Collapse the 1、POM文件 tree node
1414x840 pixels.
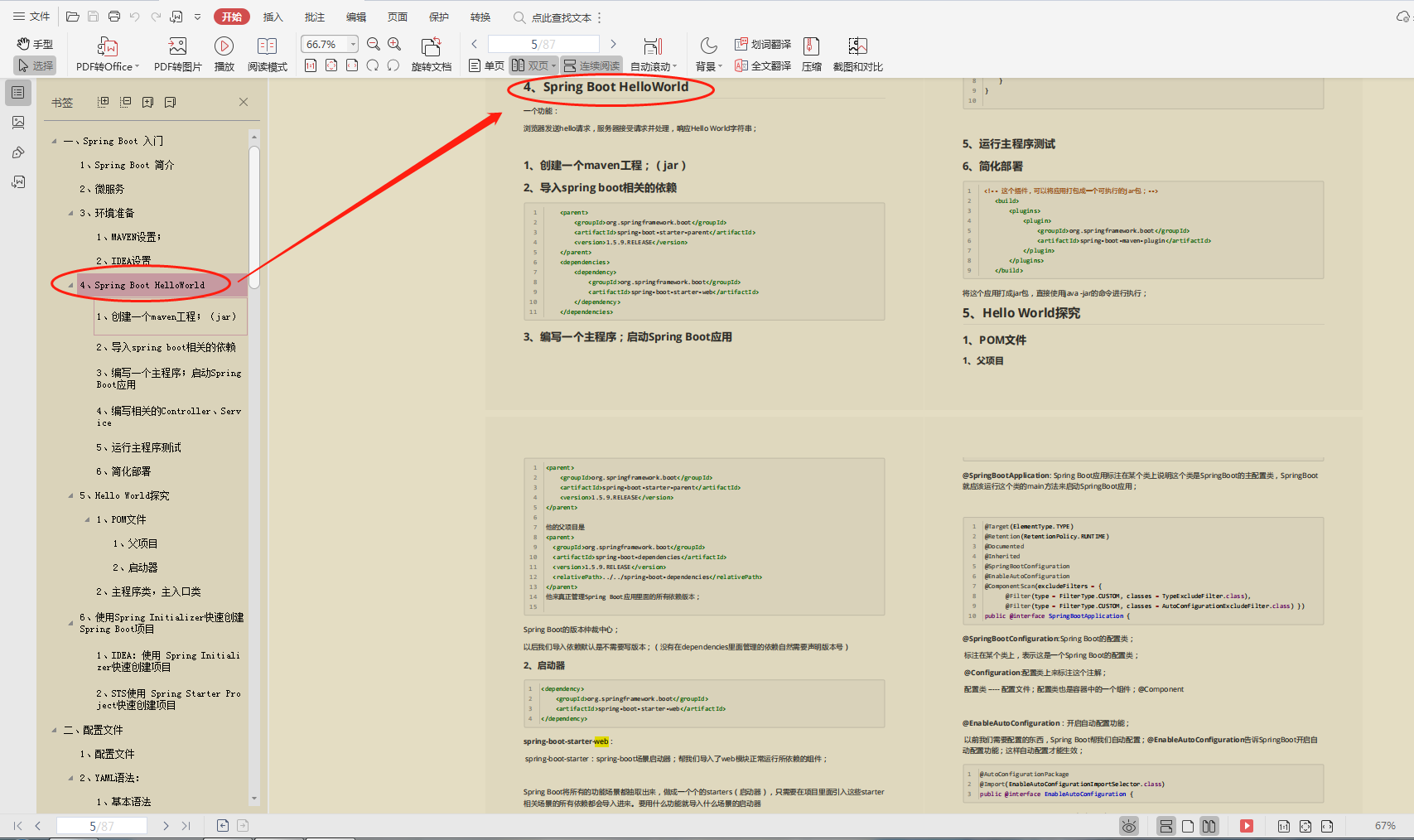coord(88,519)
